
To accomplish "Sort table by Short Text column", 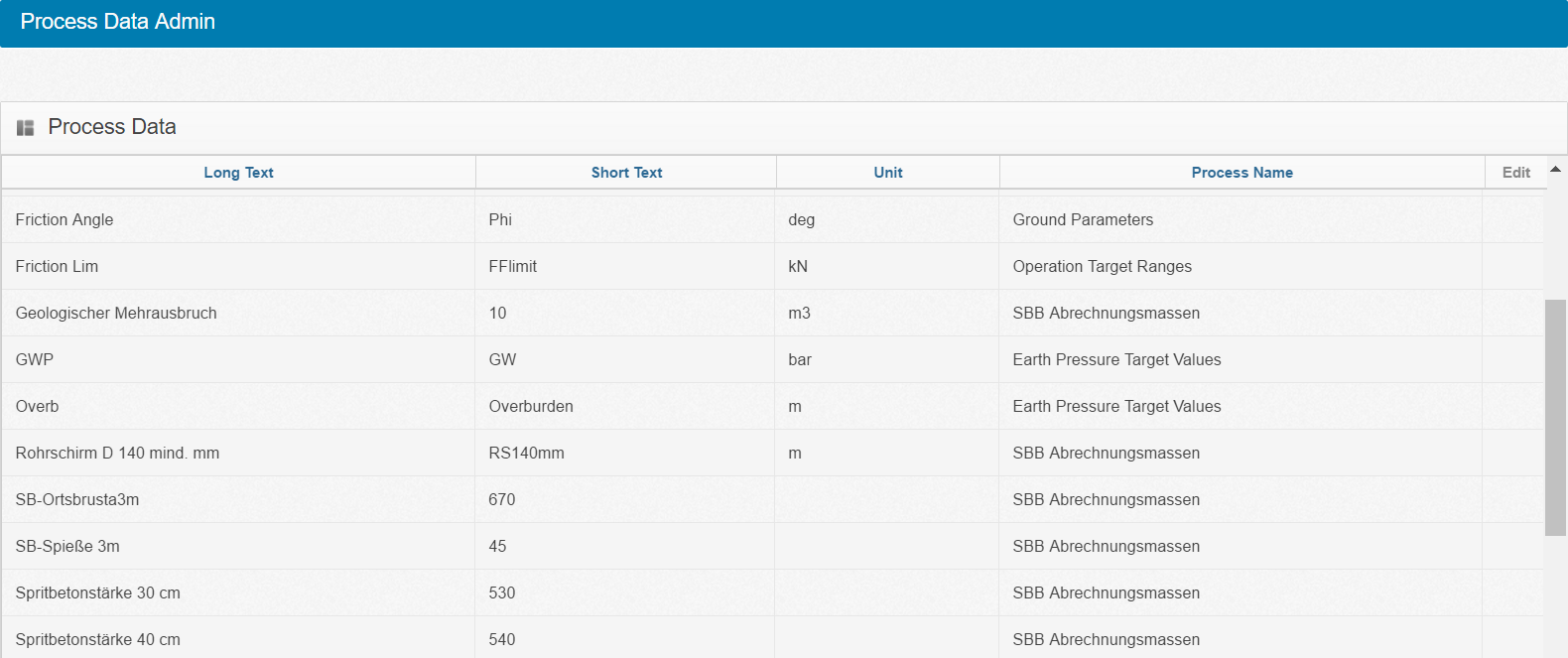I will coord(626,173).
